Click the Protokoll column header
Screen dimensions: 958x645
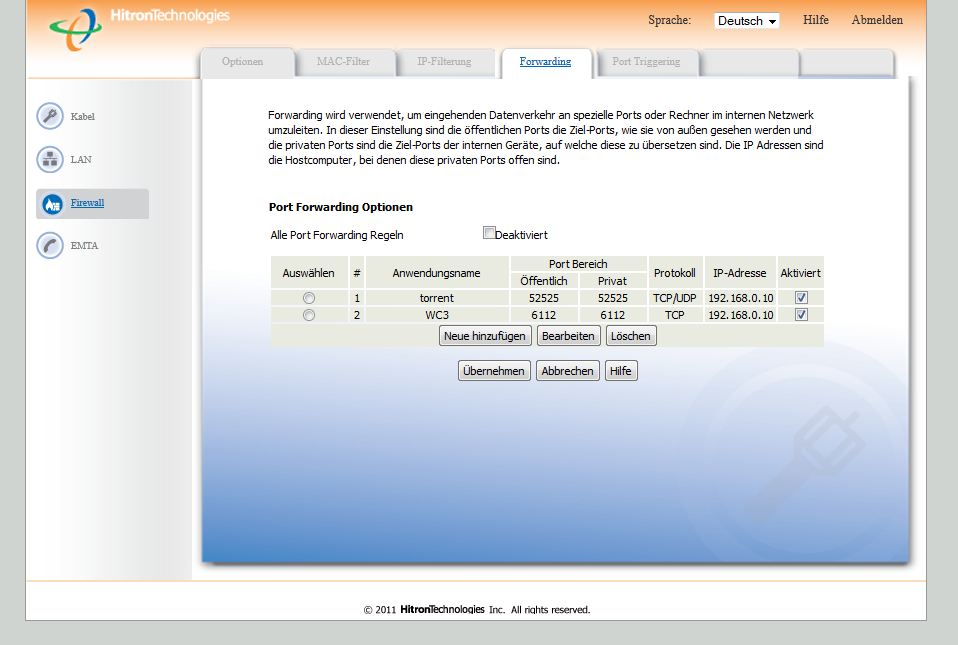point(675,273)
